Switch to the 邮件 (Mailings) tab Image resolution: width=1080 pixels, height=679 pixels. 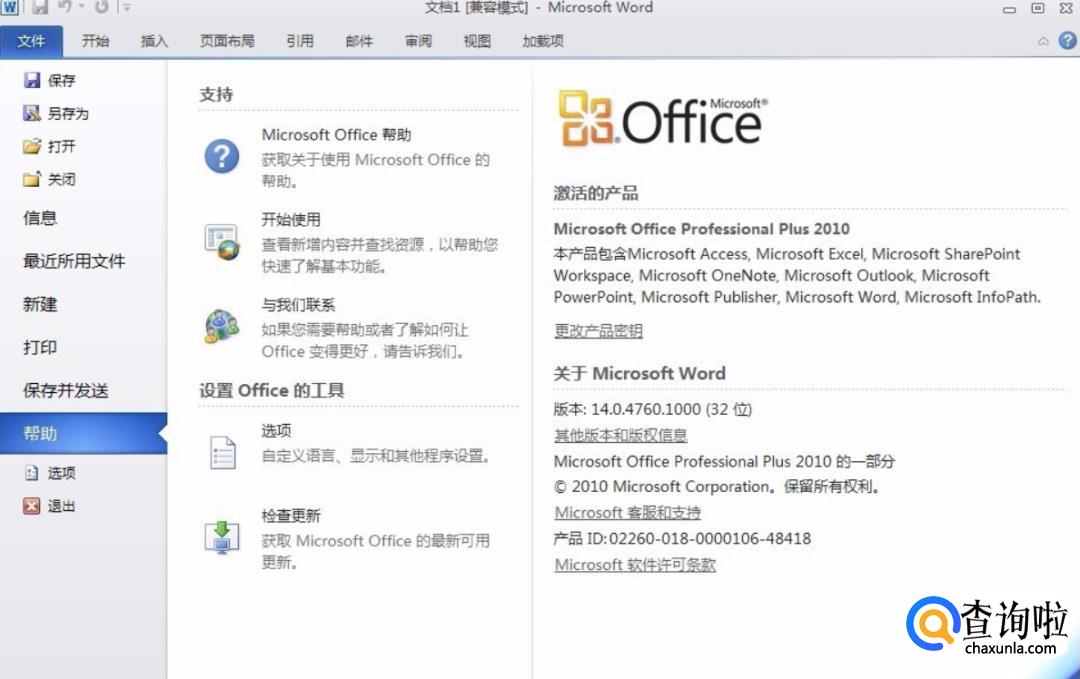[359, 41]
